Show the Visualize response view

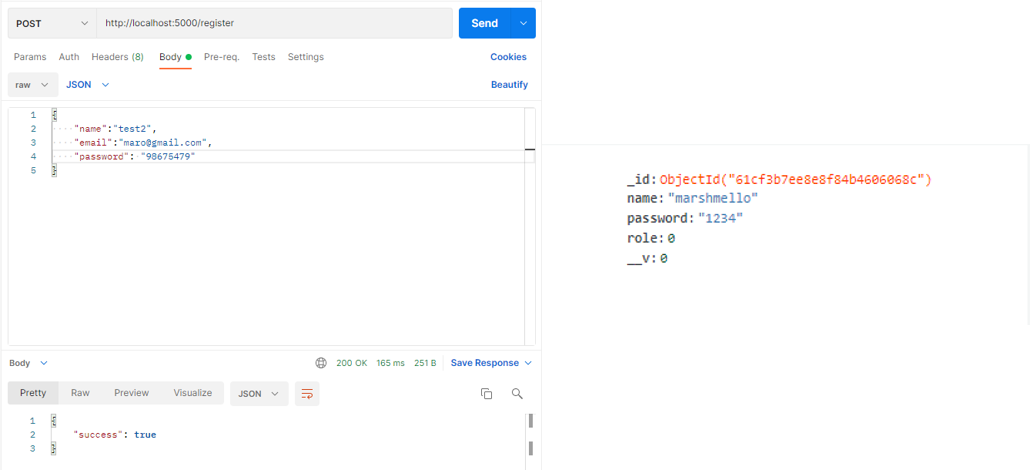coord(192,393)
